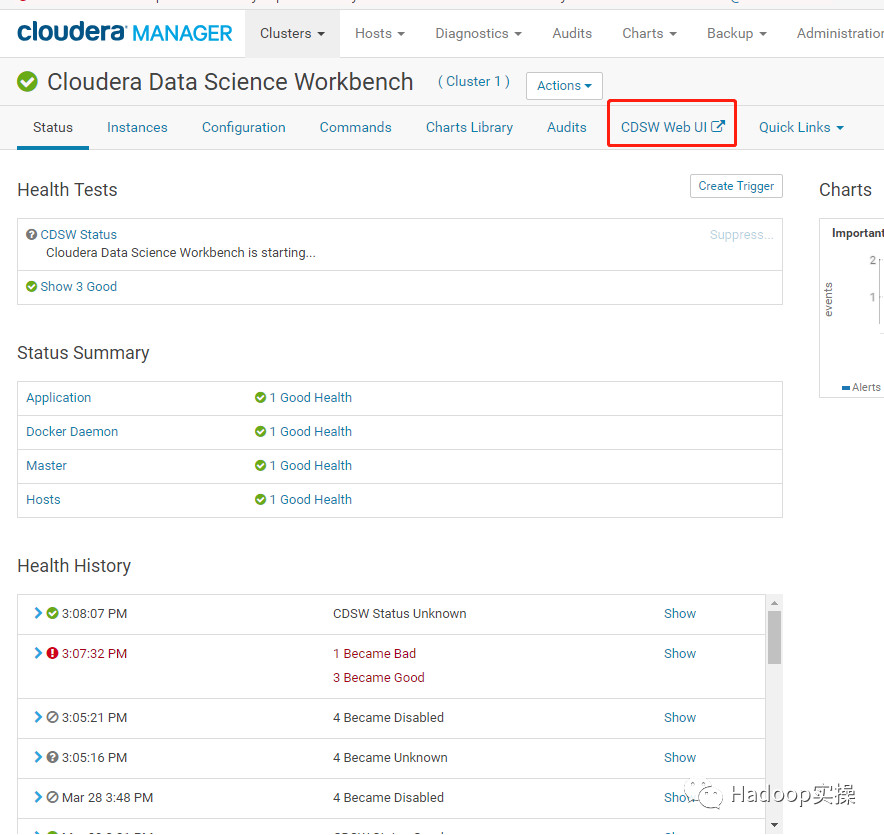Click the Health History scroll down arrow
The image size is (884, 835).
[774, 825]
